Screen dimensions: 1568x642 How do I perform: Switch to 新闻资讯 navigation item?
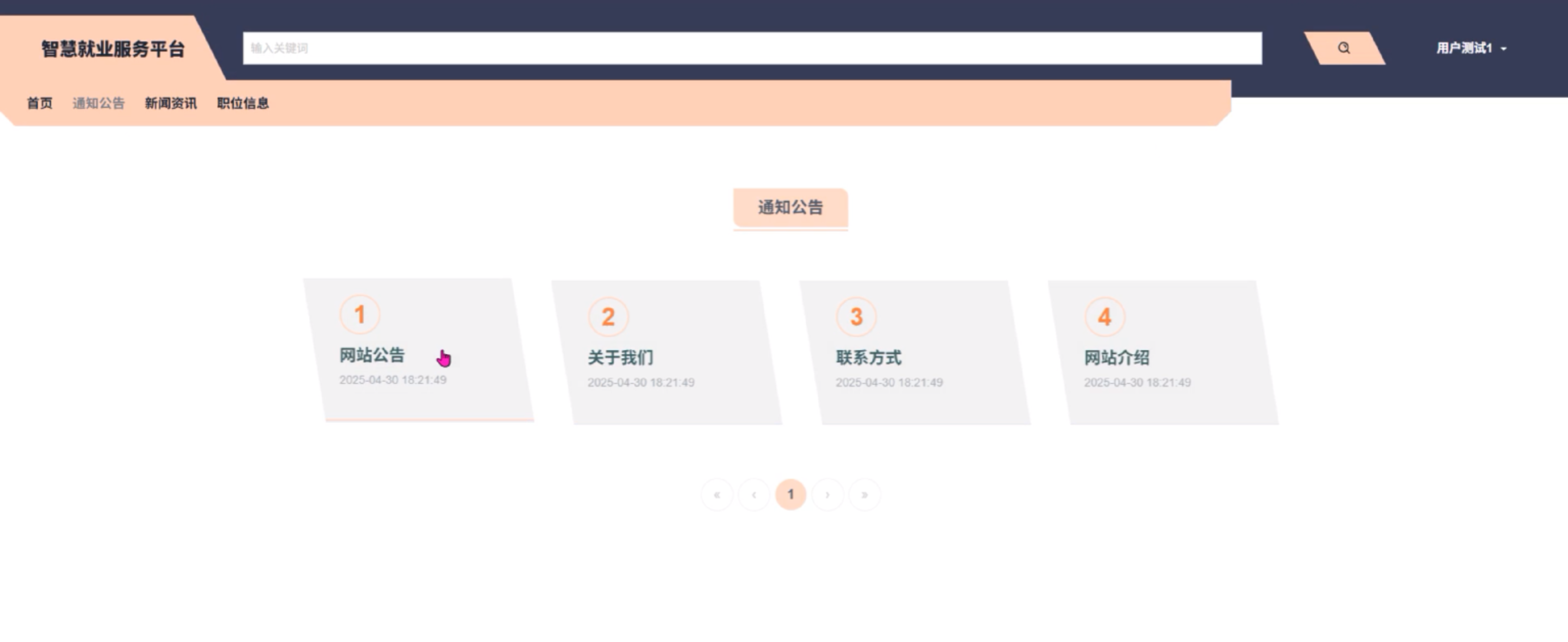point(171,103)
